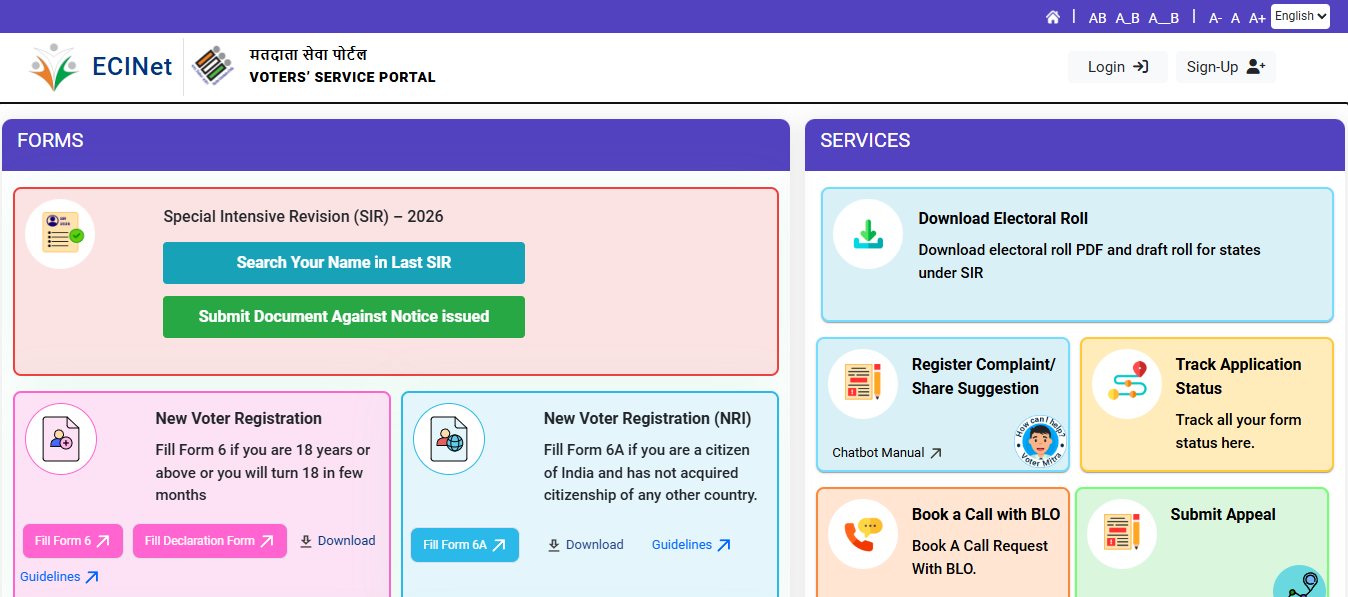Click the Login button
The width and height of the screenshot is (1348, 597).
(1117, 66)
